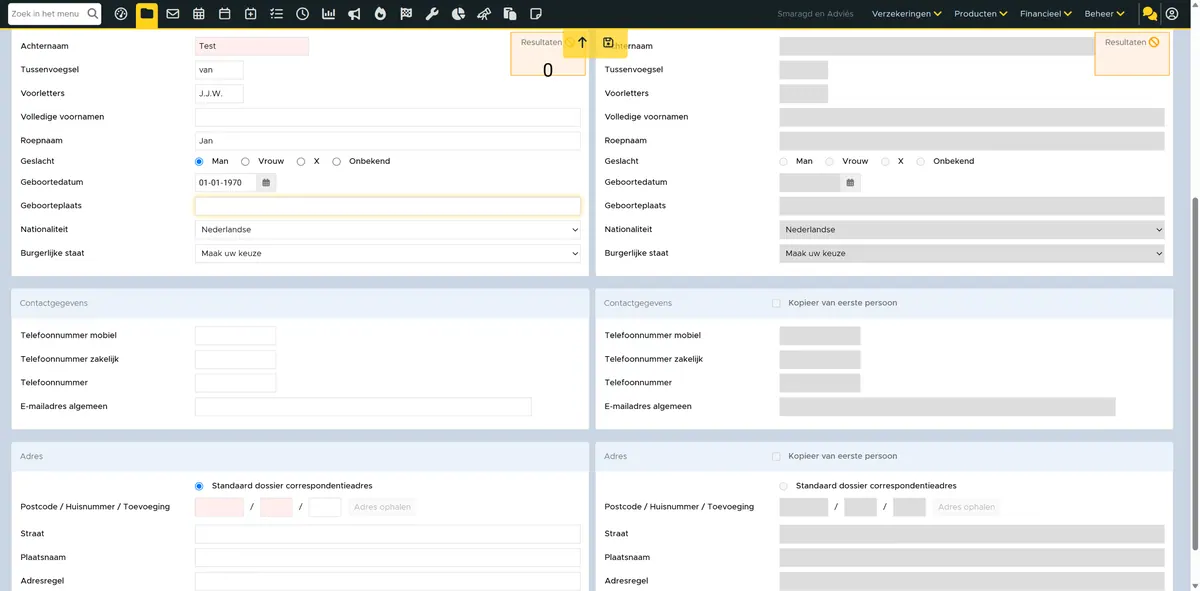1200x591 pixels.
Task: Click the yellow save disk button
Action: pyautogui.click(x=608, y=42)
